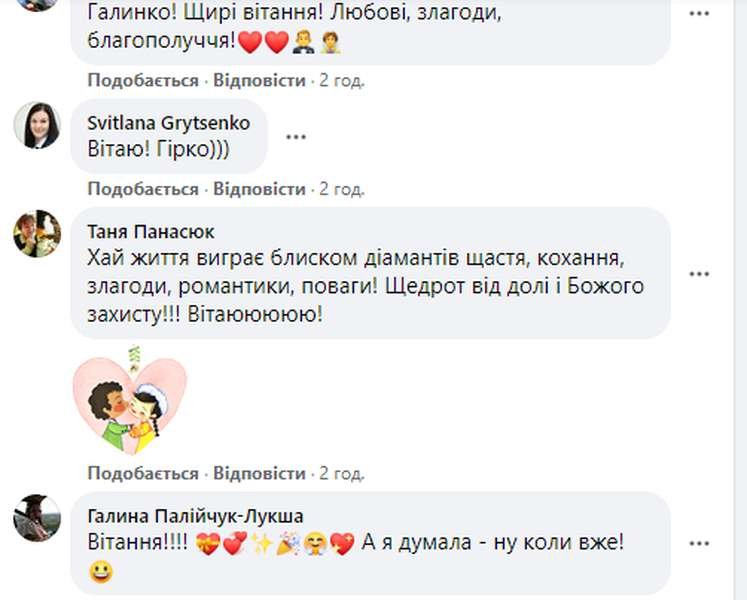This screenshot has height=600, width=747.
Task: Like Svitlana Grytsenko's comment
Action: (x=142, y=189)
